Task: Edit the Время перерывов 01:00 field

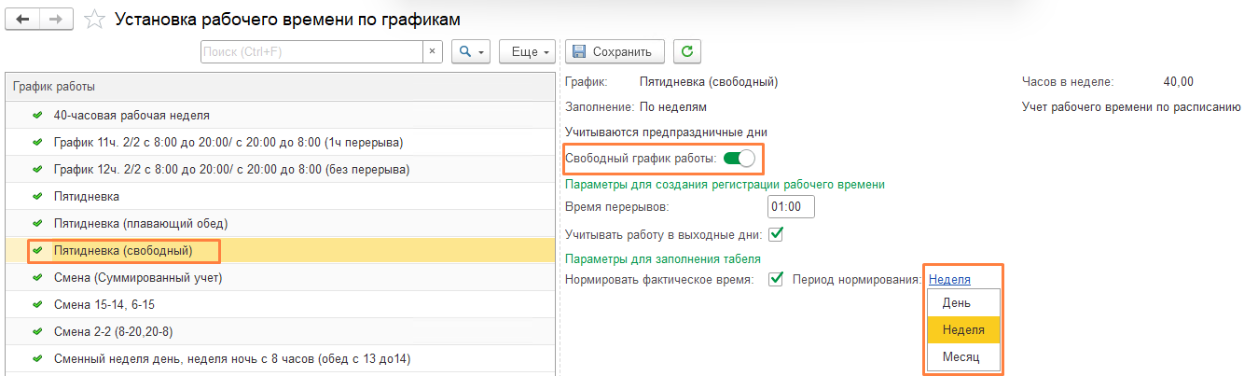Action: tap(791, 207)
